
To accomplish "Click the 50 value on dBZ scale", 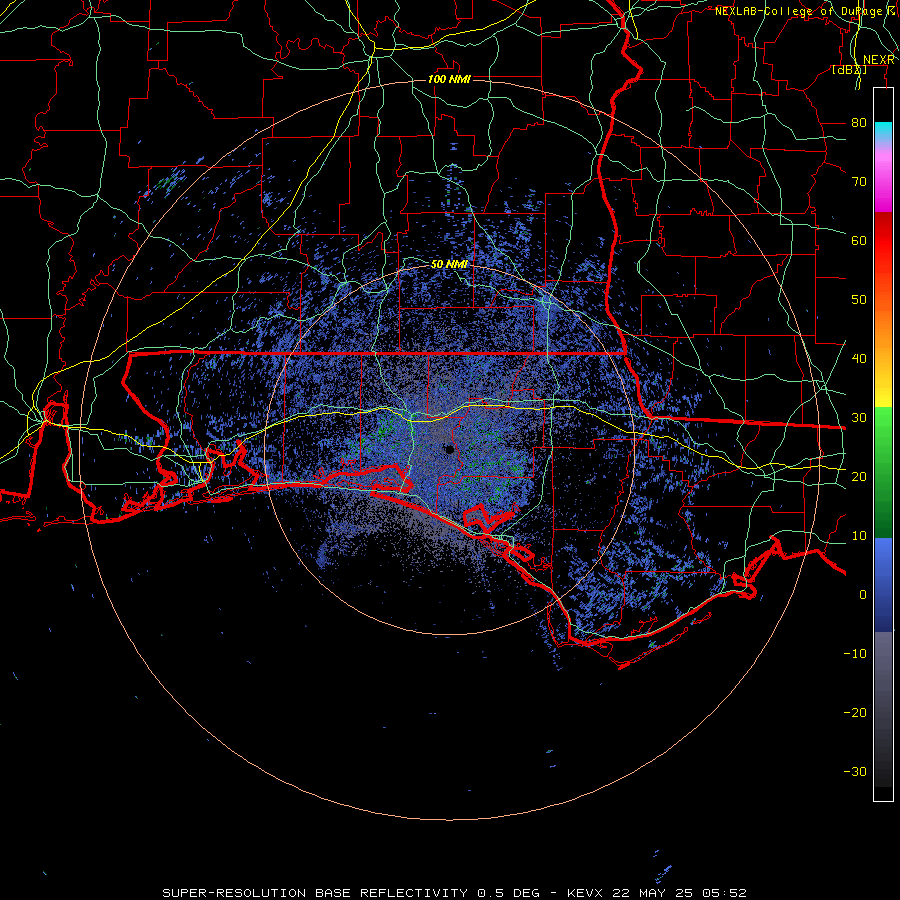I will (859, 300).
